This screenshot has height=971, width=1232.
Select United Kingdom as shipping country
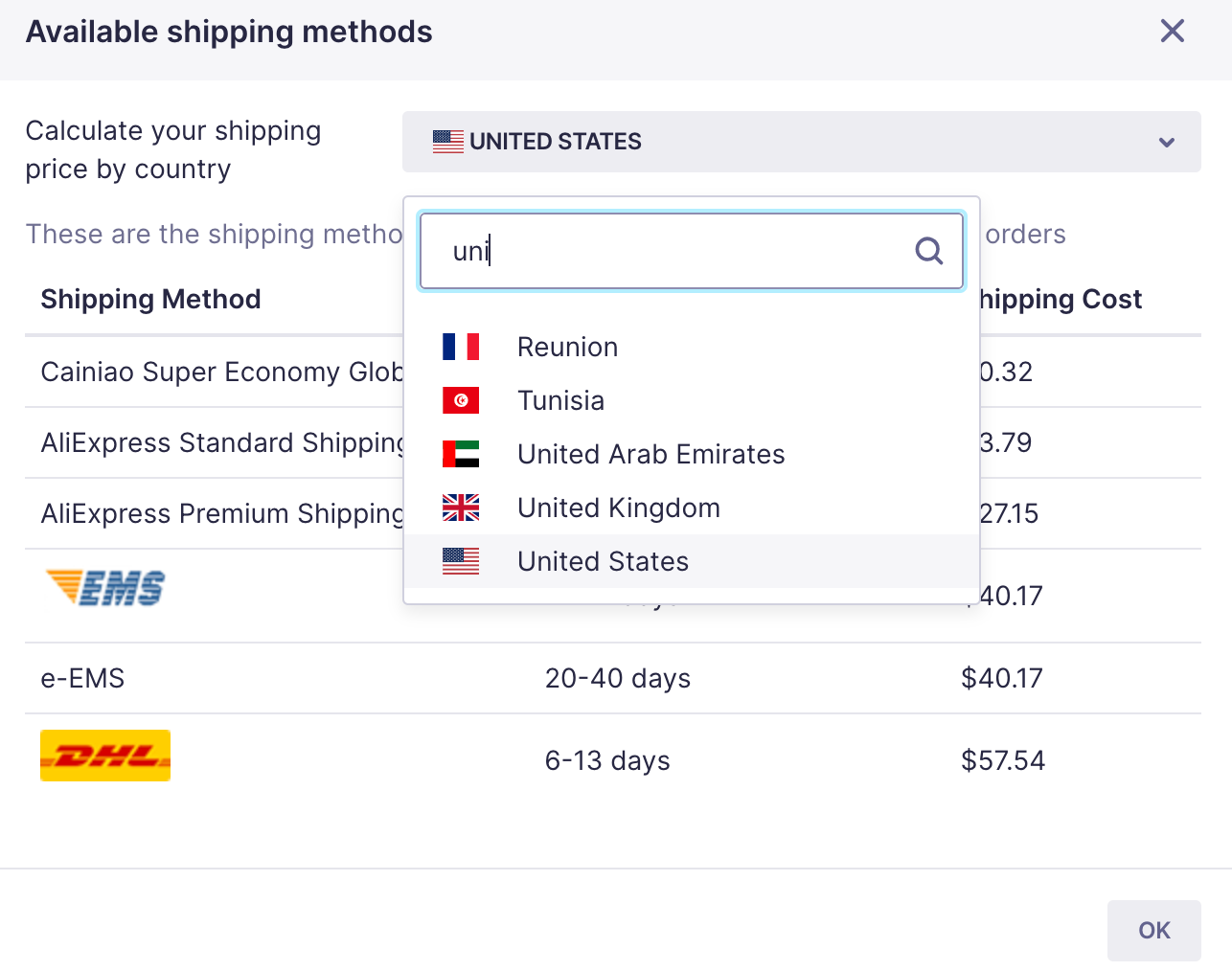618,508
